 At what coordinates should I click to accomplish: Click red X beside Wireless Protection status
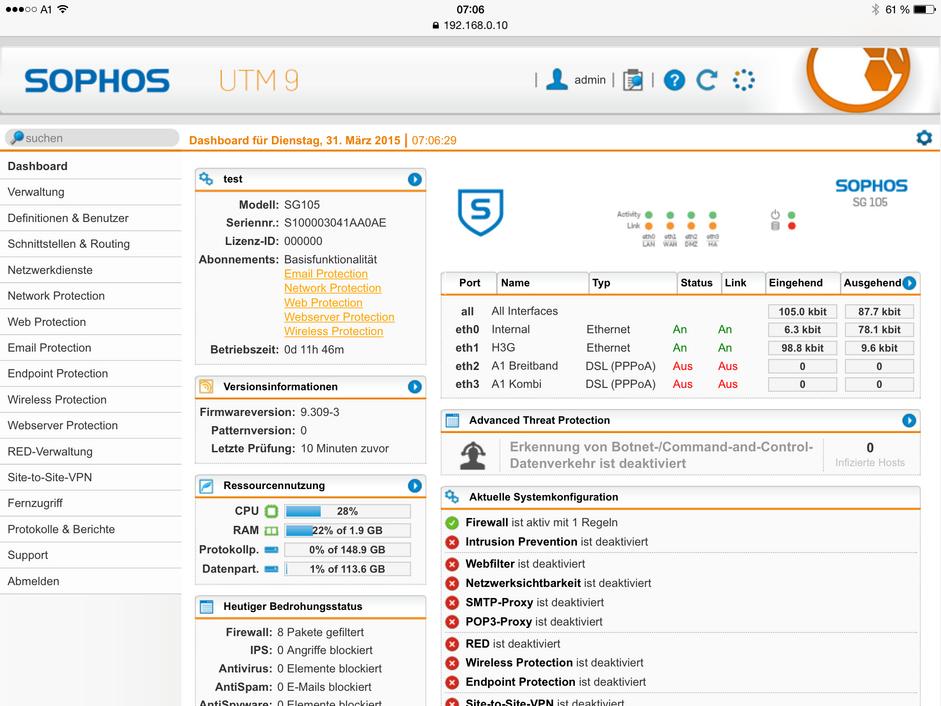(452, 663)
